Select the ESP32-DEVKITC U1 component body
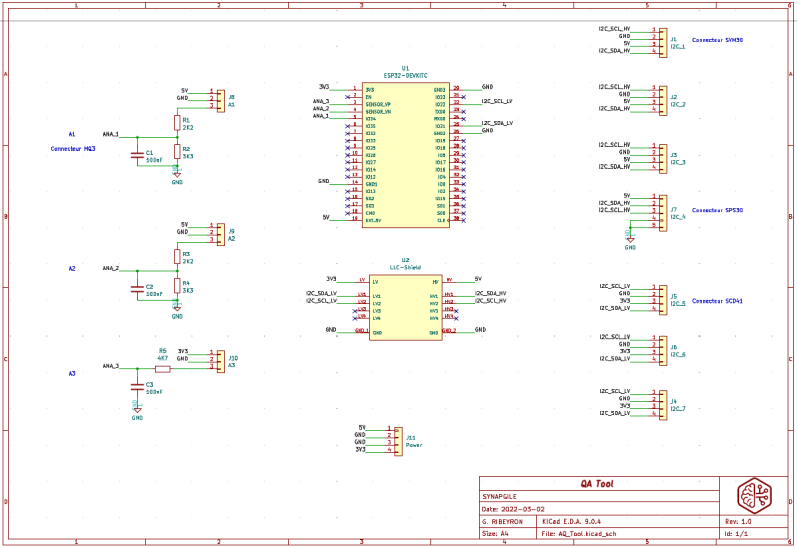The height and width of the screenshot is (548, 797). pos(405,155)
